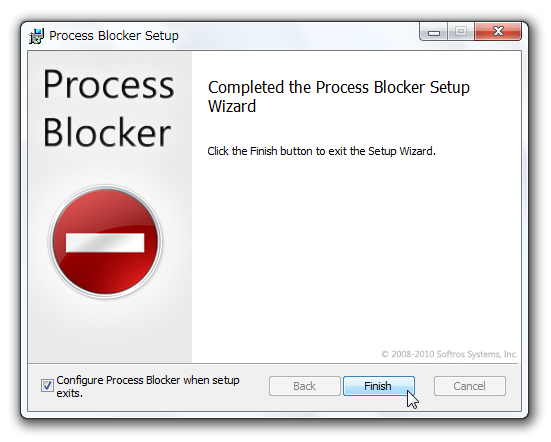Uncheck the Configure Process Blocker checkbox
This screenshot has height=442, width=551.
[x=47, y=385]
